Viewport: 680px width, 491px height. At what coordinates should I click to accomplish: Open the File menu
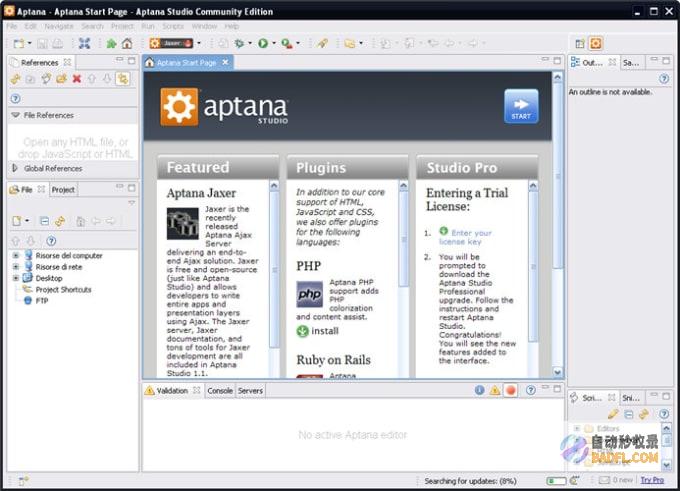pyautogui.click(x=12, y=26)
